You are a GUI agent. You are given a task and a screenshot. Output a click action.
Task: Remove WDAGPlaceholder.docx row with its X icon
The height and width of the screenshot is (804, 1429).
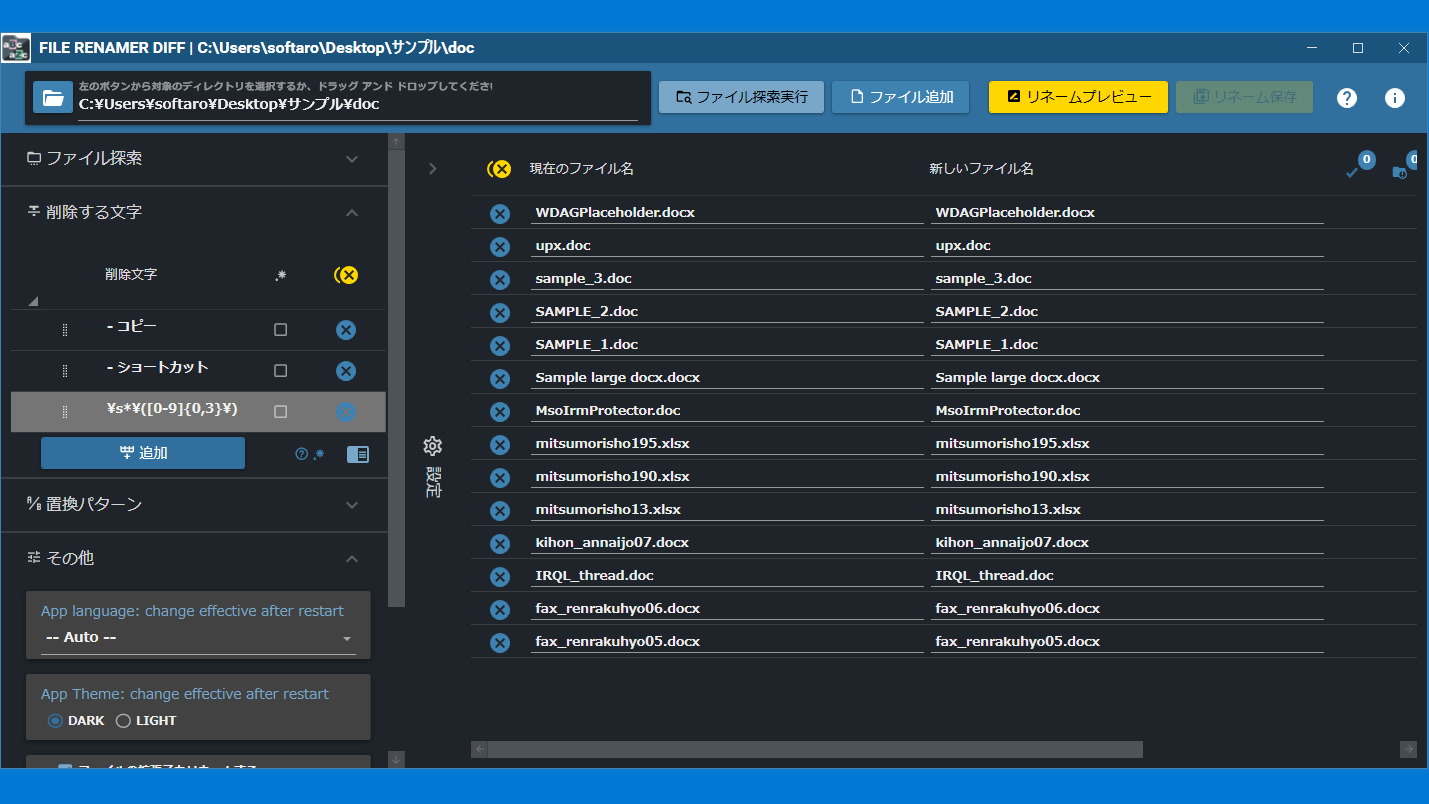pyautogui.click(x=500, y=213)
